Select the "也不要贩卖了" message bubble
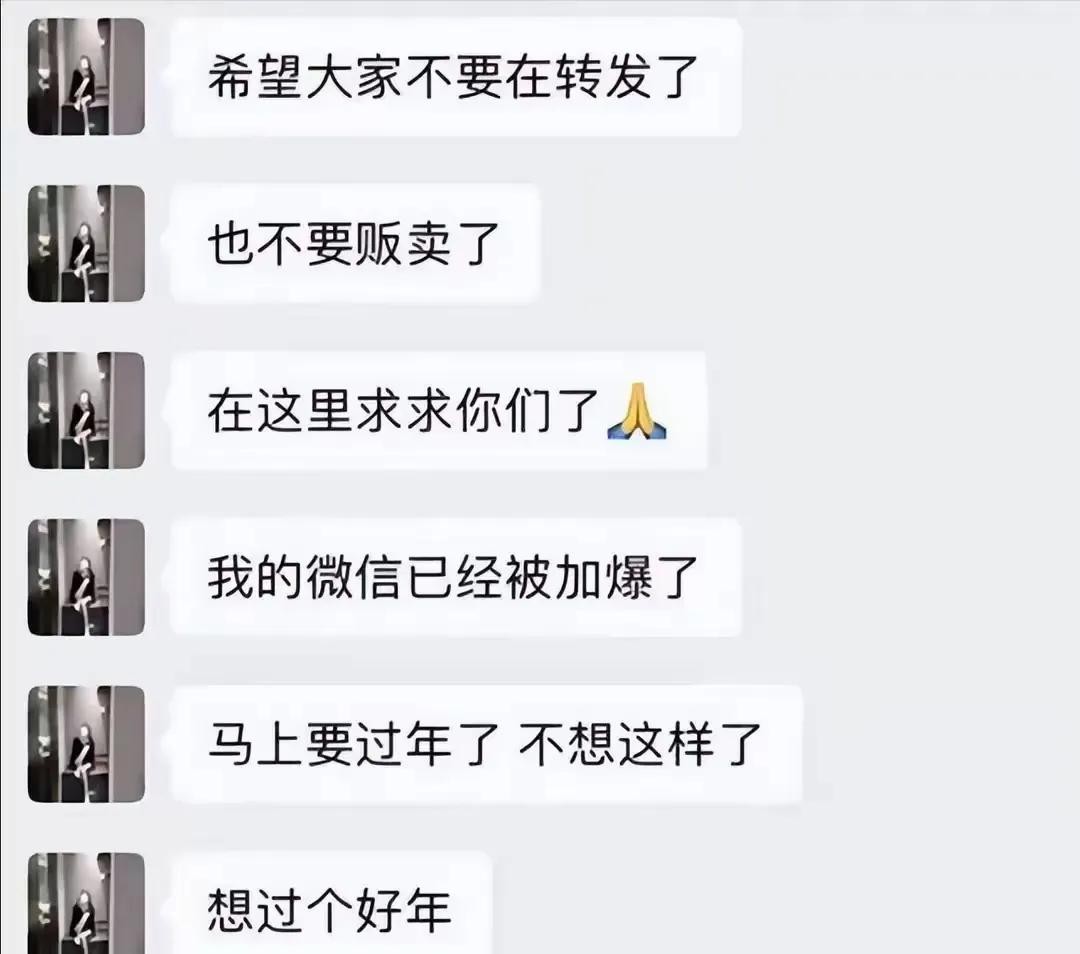This screenshot has width=1080, height=954. tap(355, 243)
